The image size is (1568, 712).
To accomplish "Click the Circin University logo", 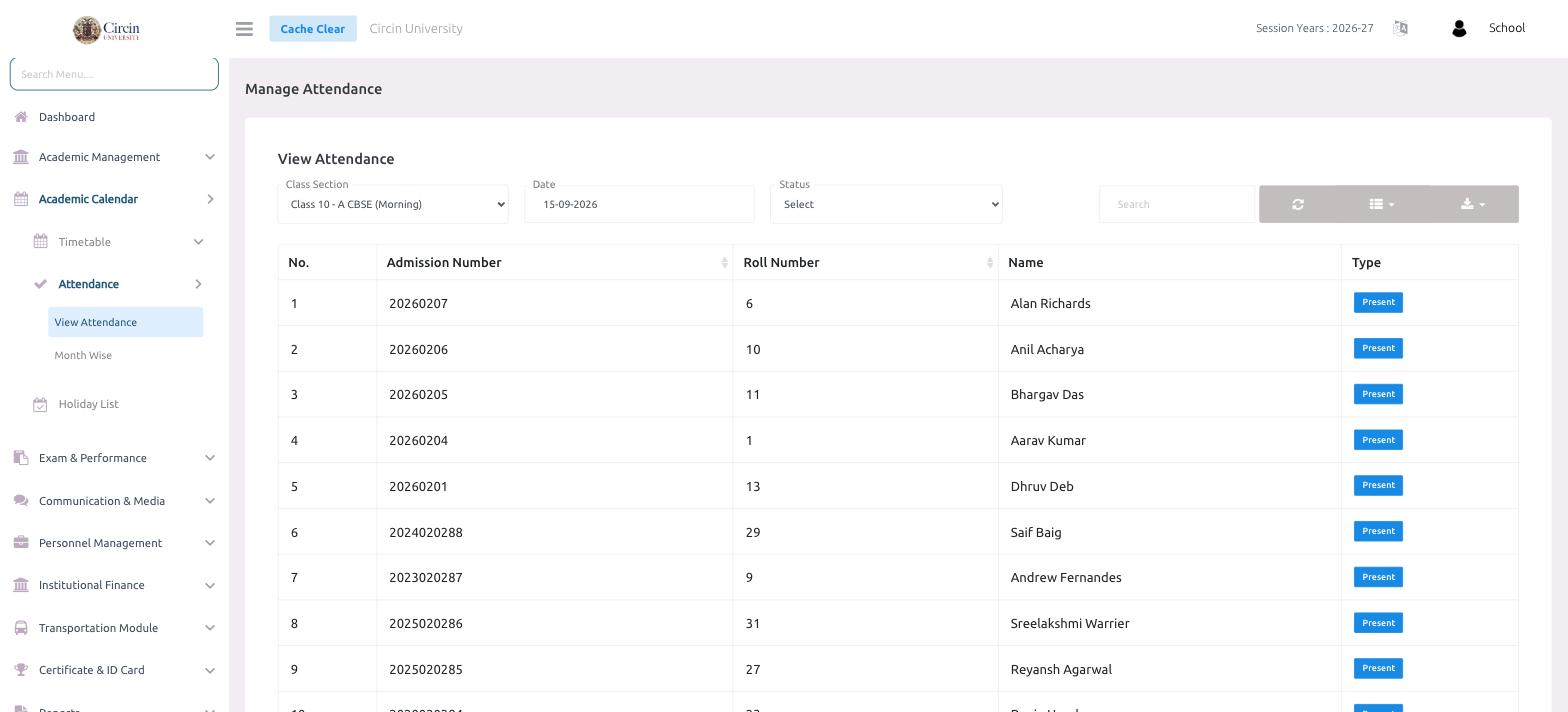I will 106,29.
